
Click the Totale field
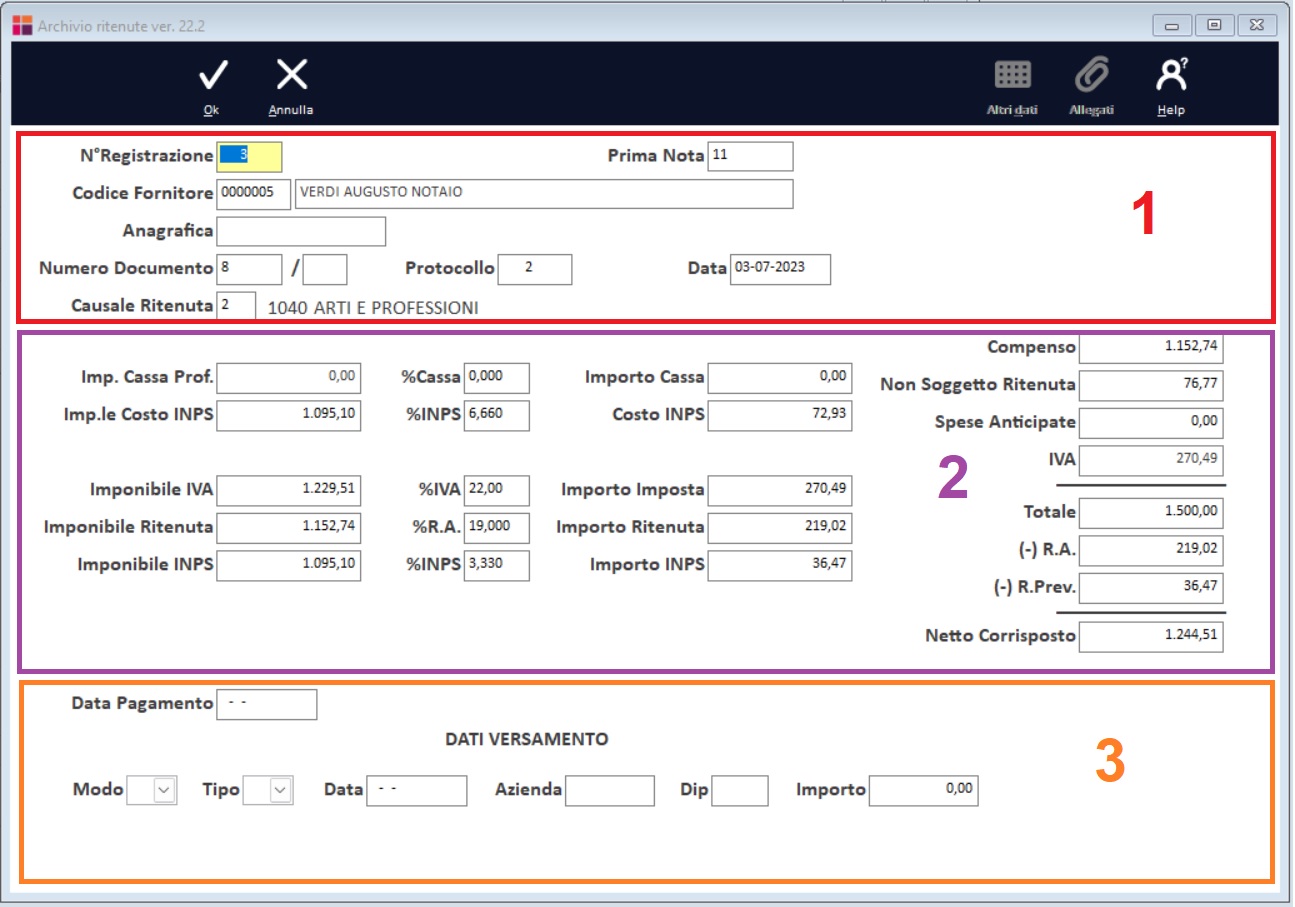click(1152, 512)
